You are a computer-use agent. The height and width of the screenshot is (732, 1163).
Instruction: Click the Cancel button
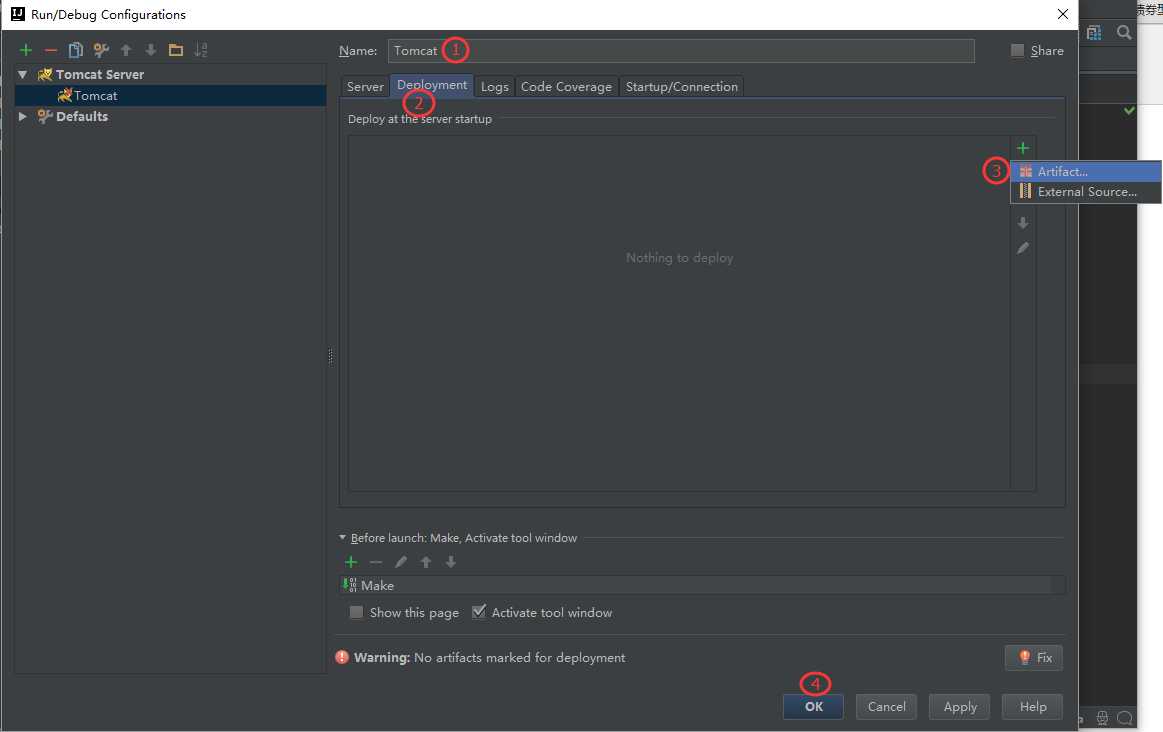(886, 707)
